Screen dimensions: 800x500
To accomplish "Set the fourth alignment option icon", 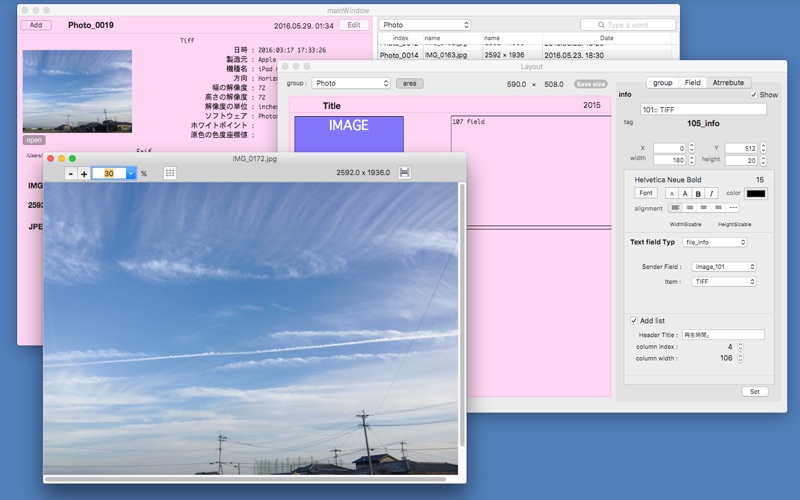I will 718,208.
